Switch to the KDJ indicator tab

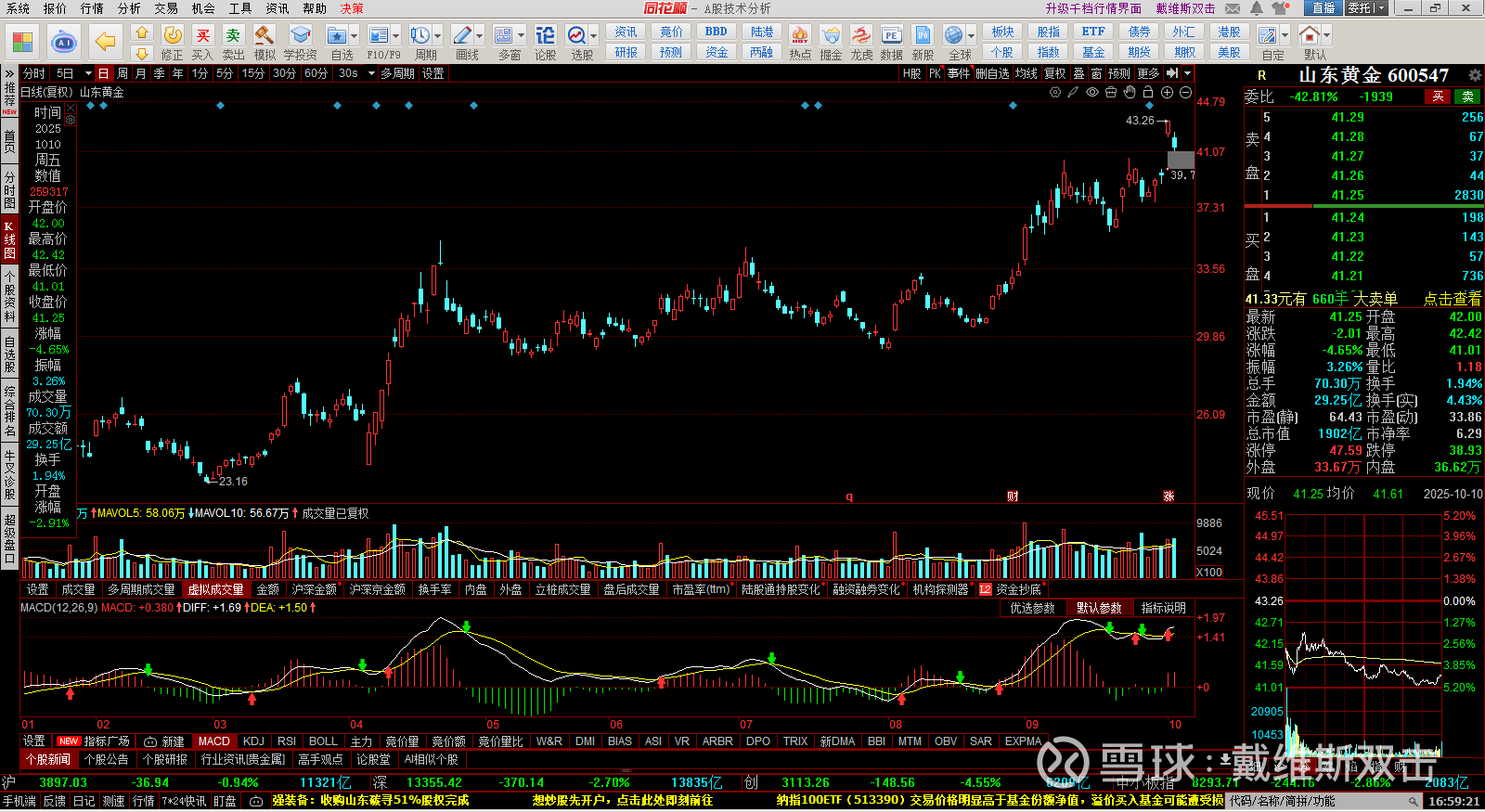pyautogui.click(x=253, y=741)
